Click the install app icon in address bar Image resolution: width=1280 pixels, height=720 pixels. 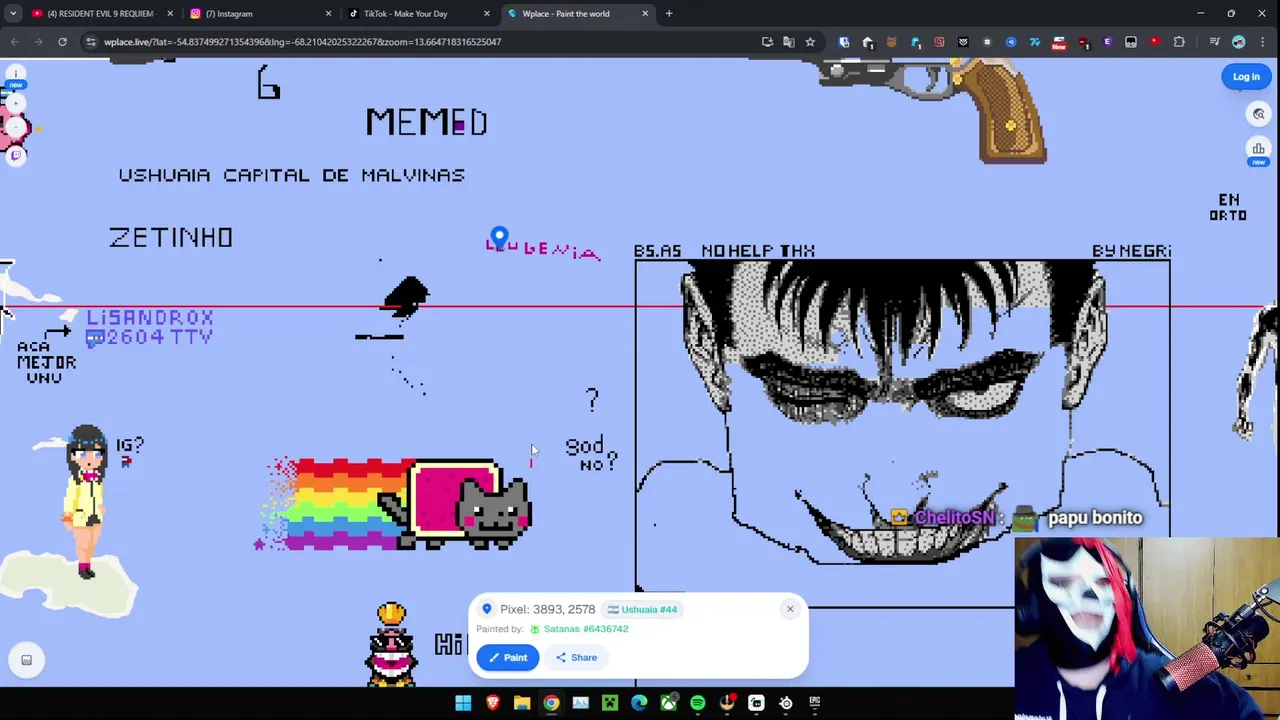coord(767,42)
